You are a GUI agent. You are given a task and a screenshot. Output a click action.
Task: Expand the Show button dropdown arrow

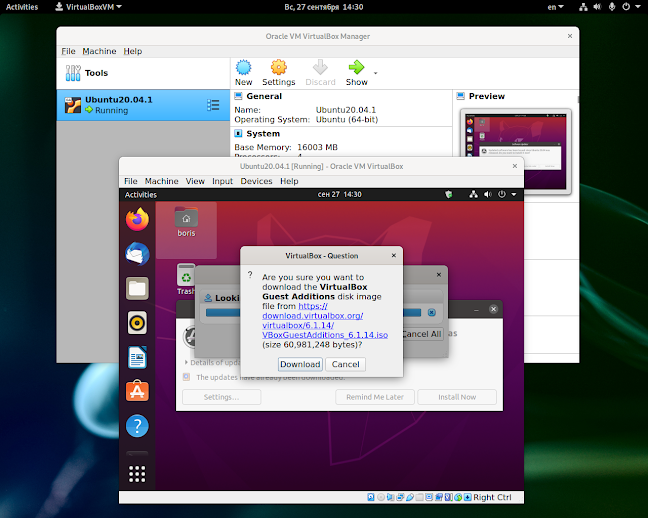point(375,73)
